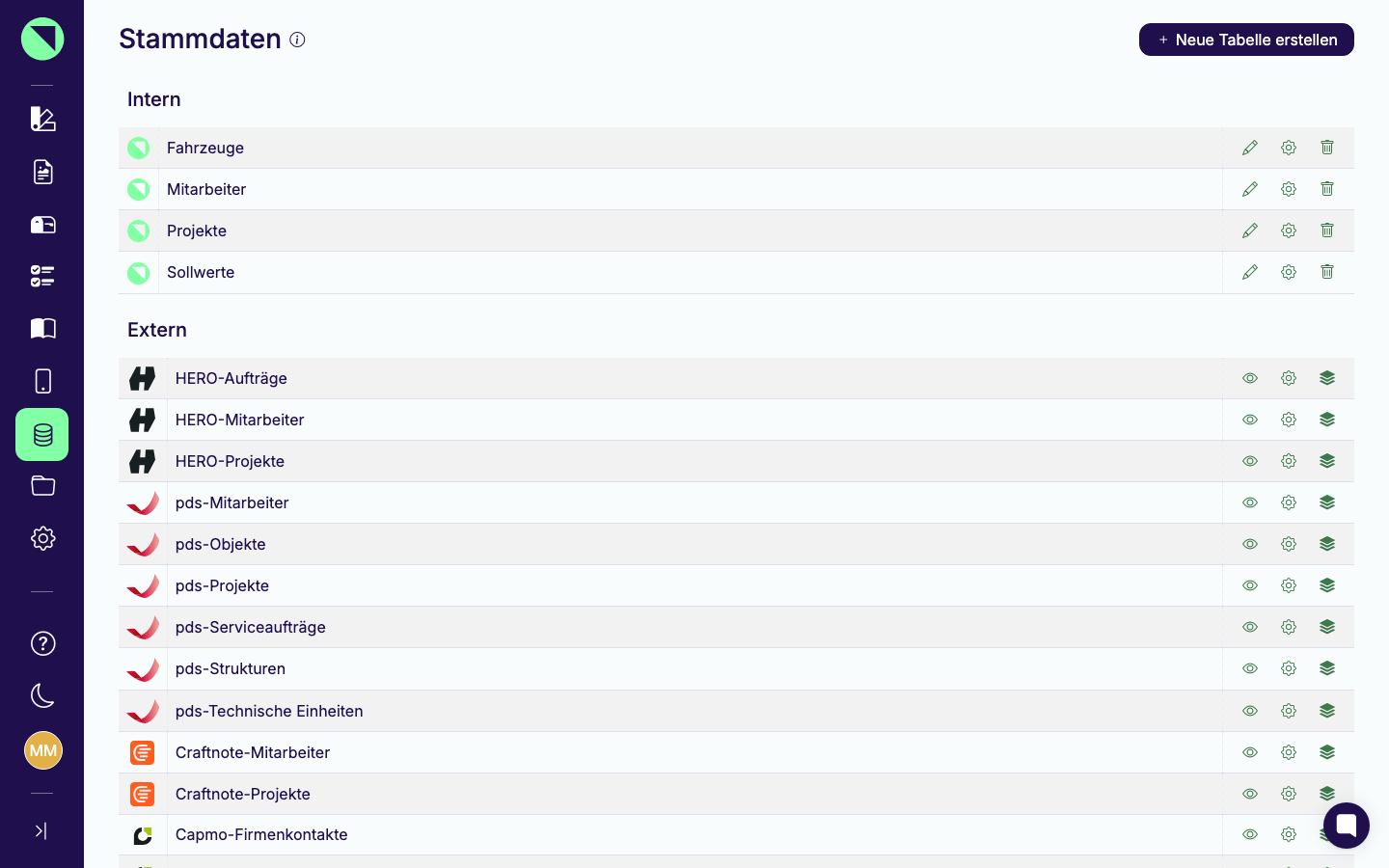
Task: Select the pds-Strukturen row name
Action: [x=231, y=668]
